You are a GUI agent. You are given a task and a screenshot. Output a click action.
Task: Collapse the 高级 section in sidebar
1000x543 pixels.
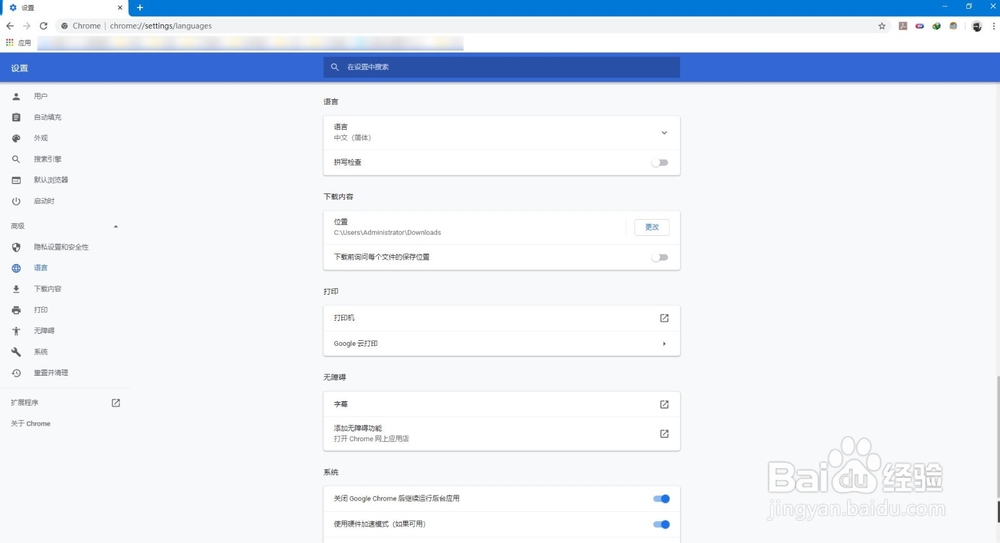115,227
